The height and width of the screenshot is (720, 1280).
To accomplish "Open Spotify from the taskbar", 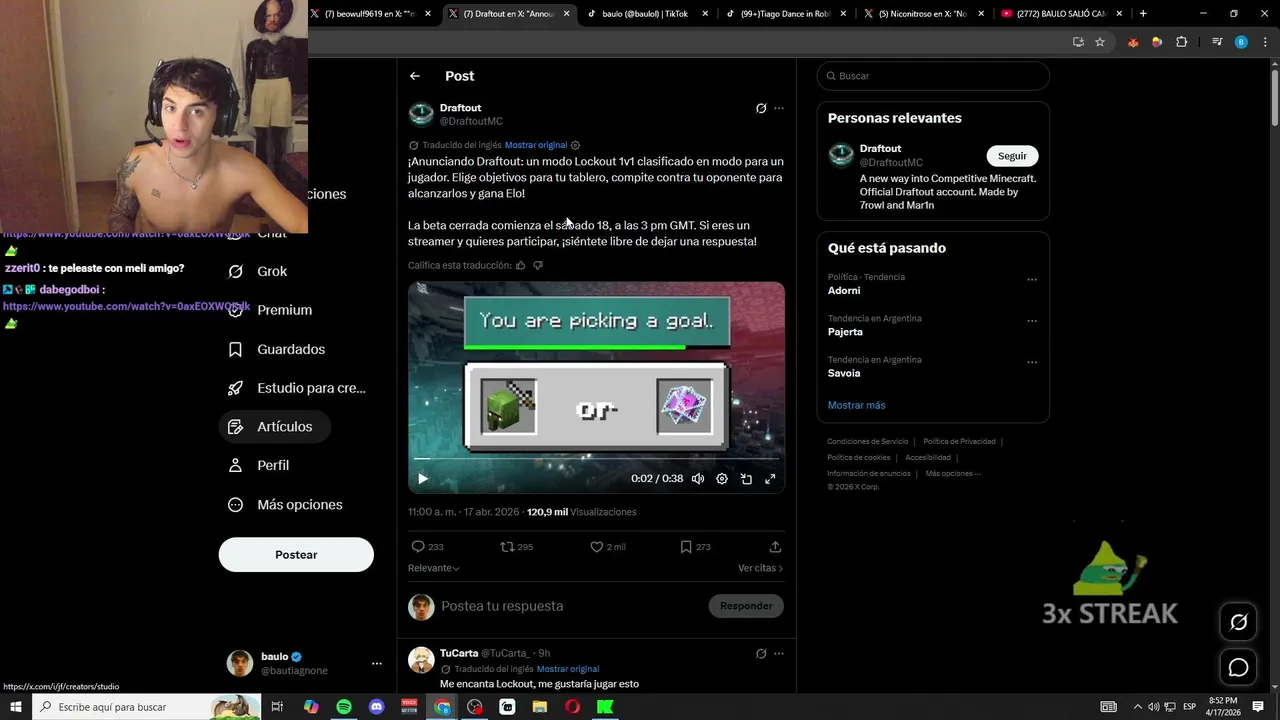I will [x=344, y=707].
